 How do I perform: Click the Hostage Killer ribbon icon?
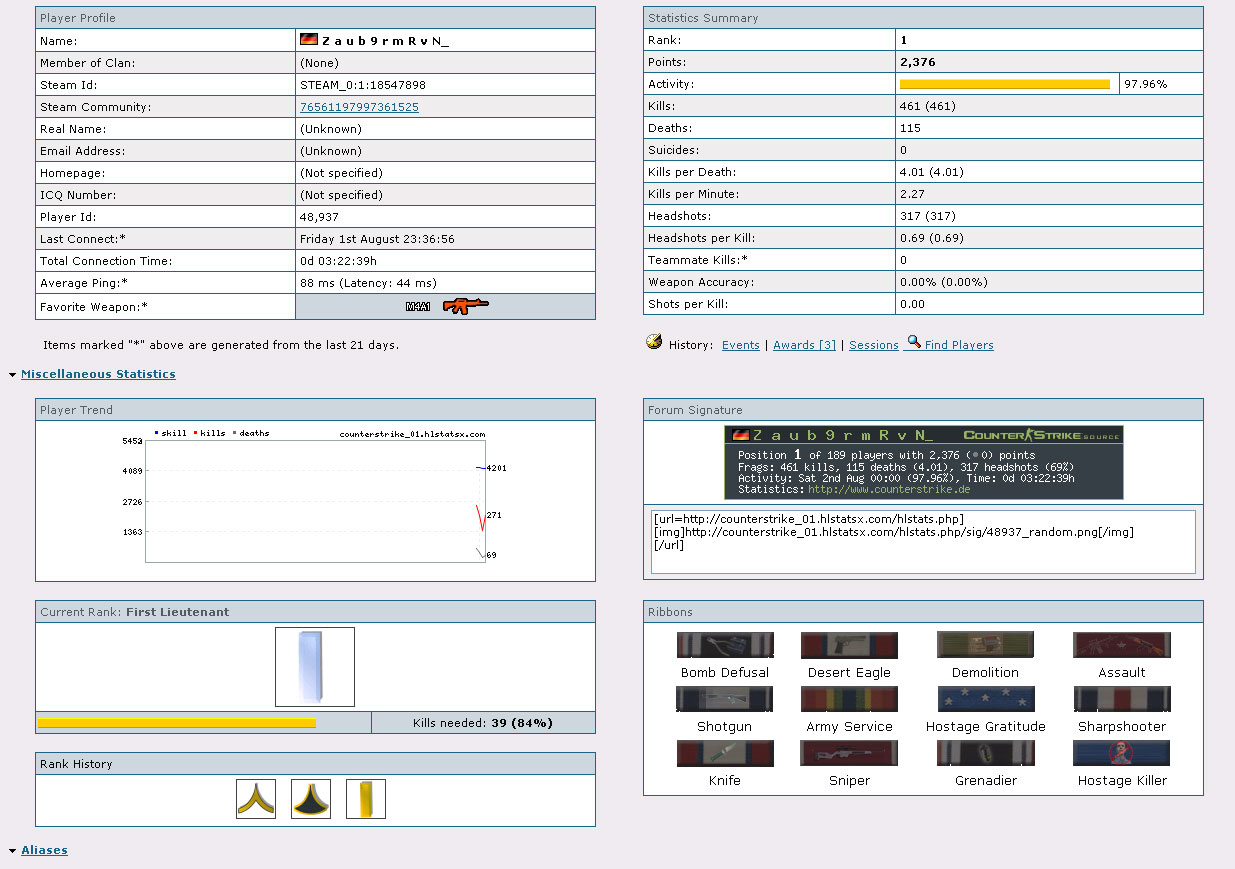[1121, 753]
